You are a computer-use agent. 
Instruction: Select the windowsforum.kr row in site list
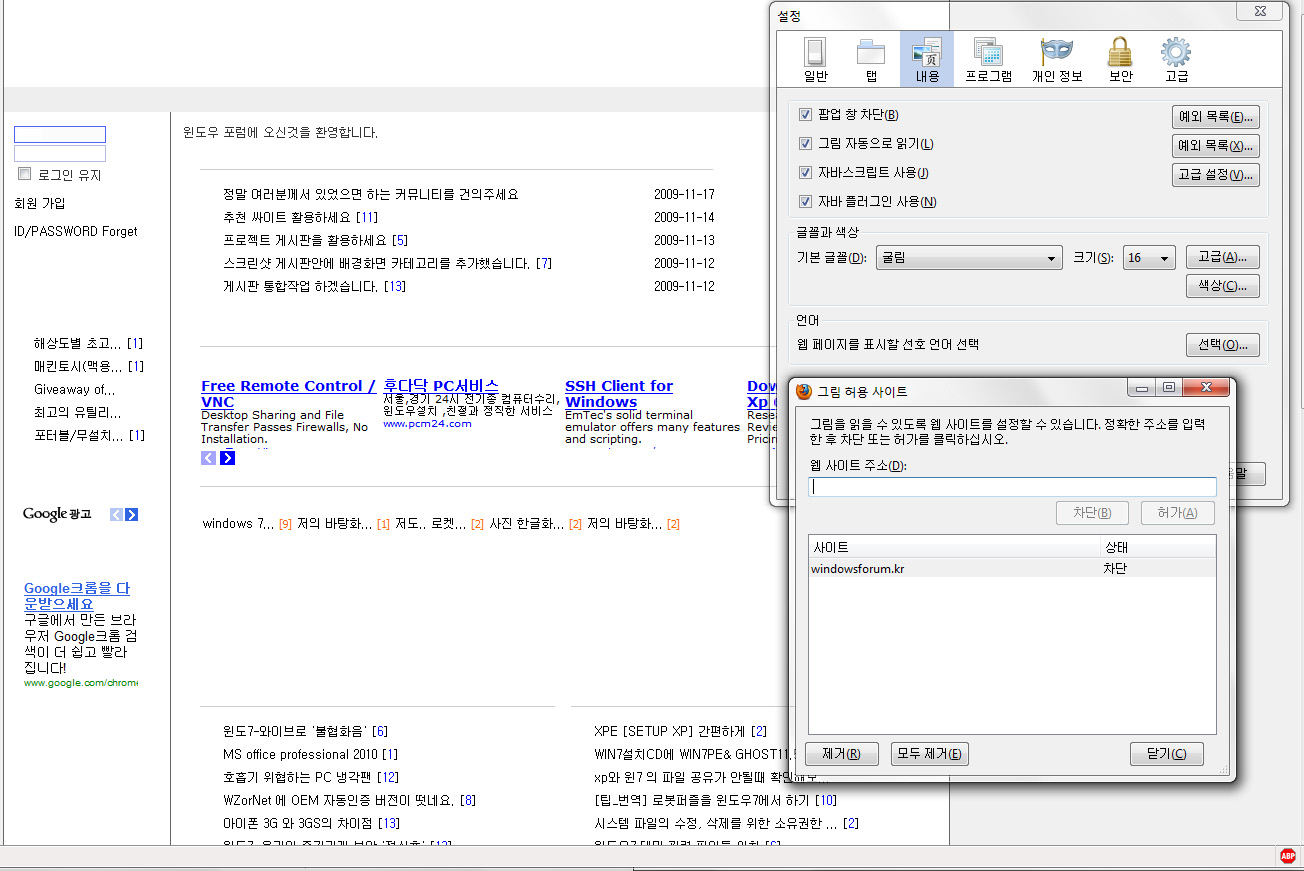(x=1012, y=569)
